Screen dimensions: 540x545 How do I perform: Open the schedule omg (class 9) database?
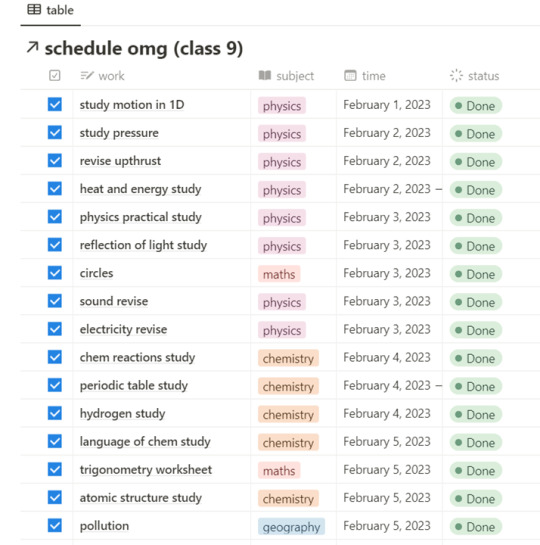(x=144, y=48)
